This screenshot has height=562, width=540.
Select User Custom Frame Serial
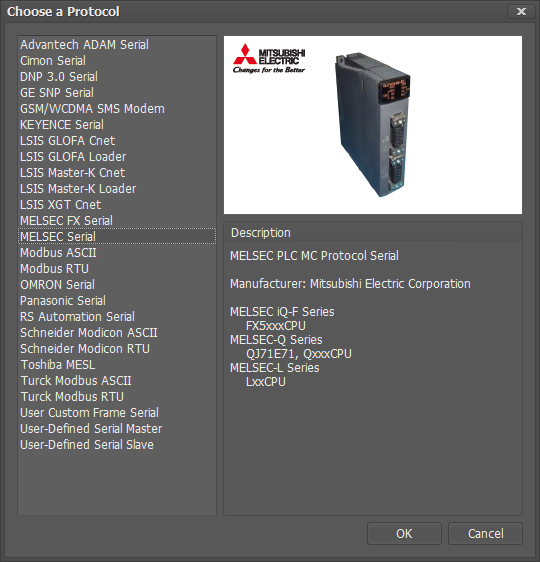coord(117,413)
